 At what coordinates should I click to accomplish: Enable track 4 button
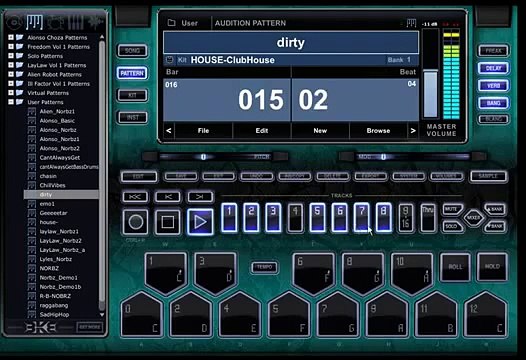tap(295, 217)
